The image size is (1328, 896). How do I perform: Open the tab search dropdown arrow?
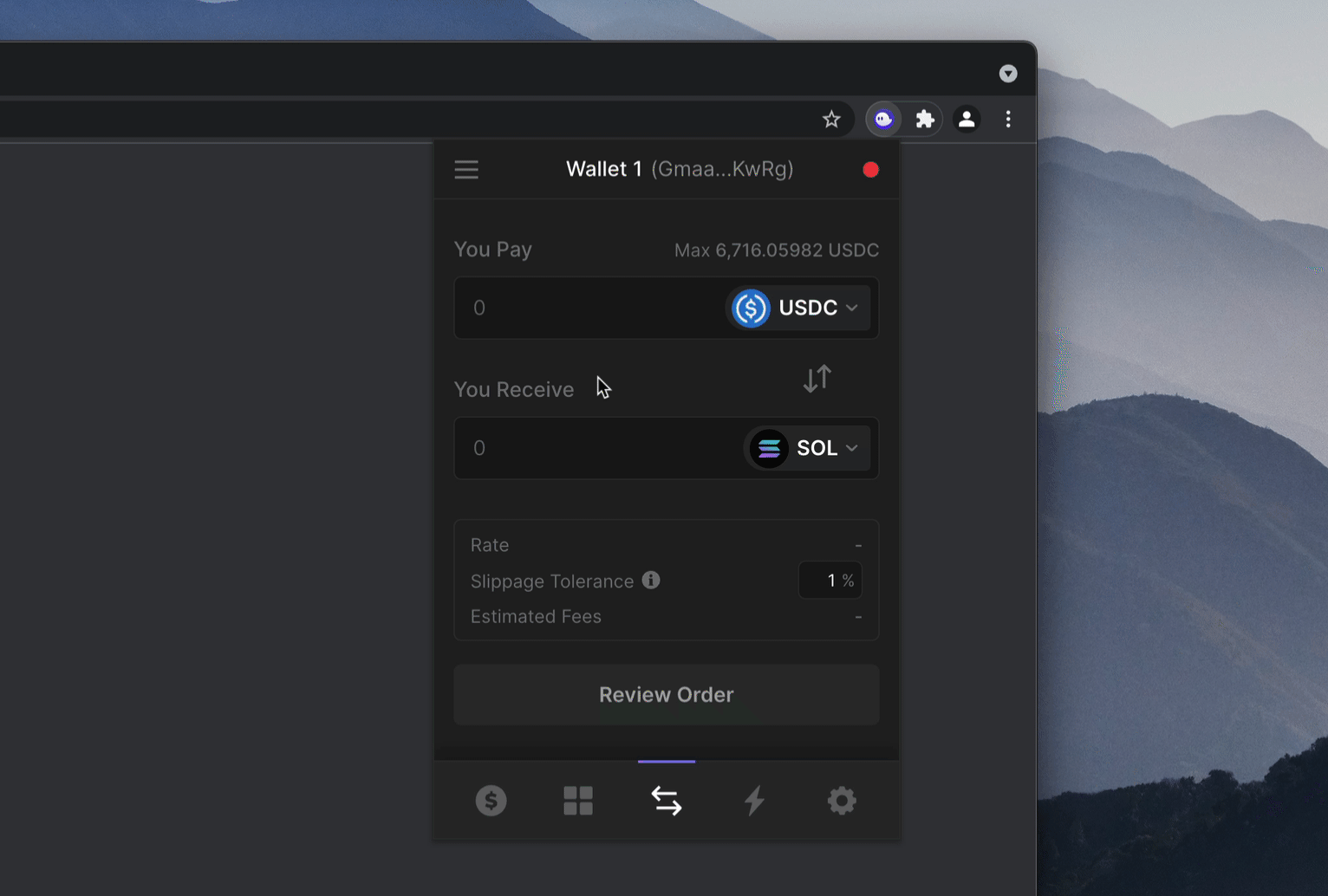tap(1007, 74)
